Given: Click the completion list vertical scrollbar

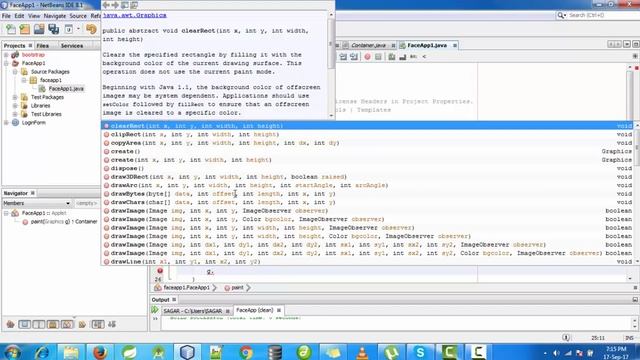Looking at the screenshot, I should point(637,193).
